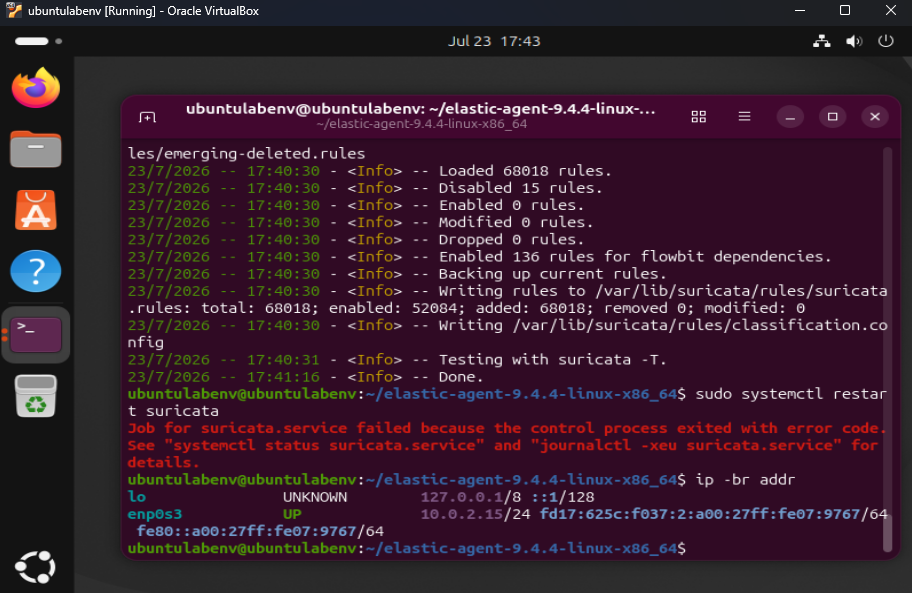
Task: Click the IP address '10.0.2.15'
Action: click(461, 514)
